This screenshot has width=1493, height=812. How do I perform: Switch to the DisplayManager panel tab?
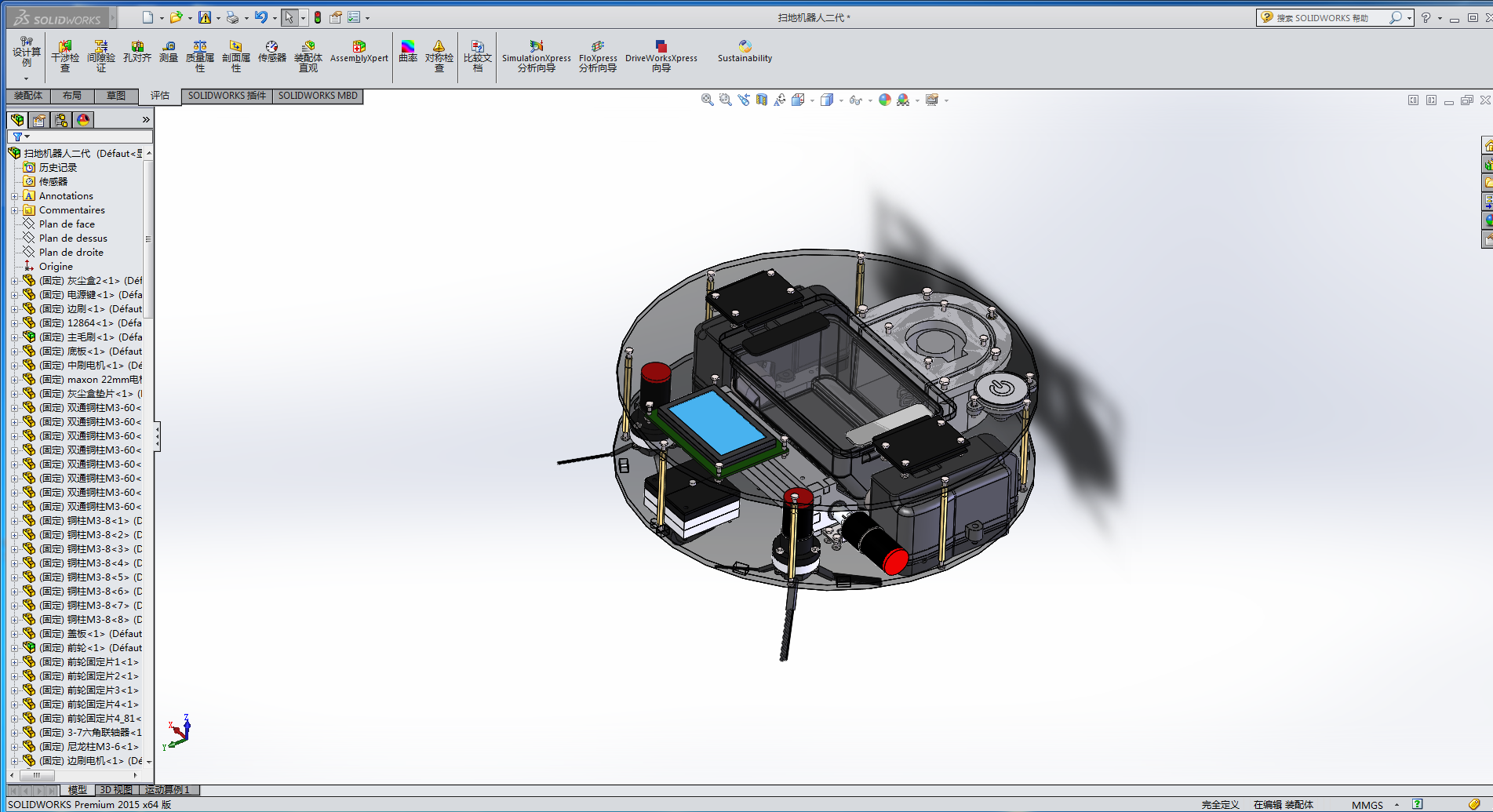83,120
